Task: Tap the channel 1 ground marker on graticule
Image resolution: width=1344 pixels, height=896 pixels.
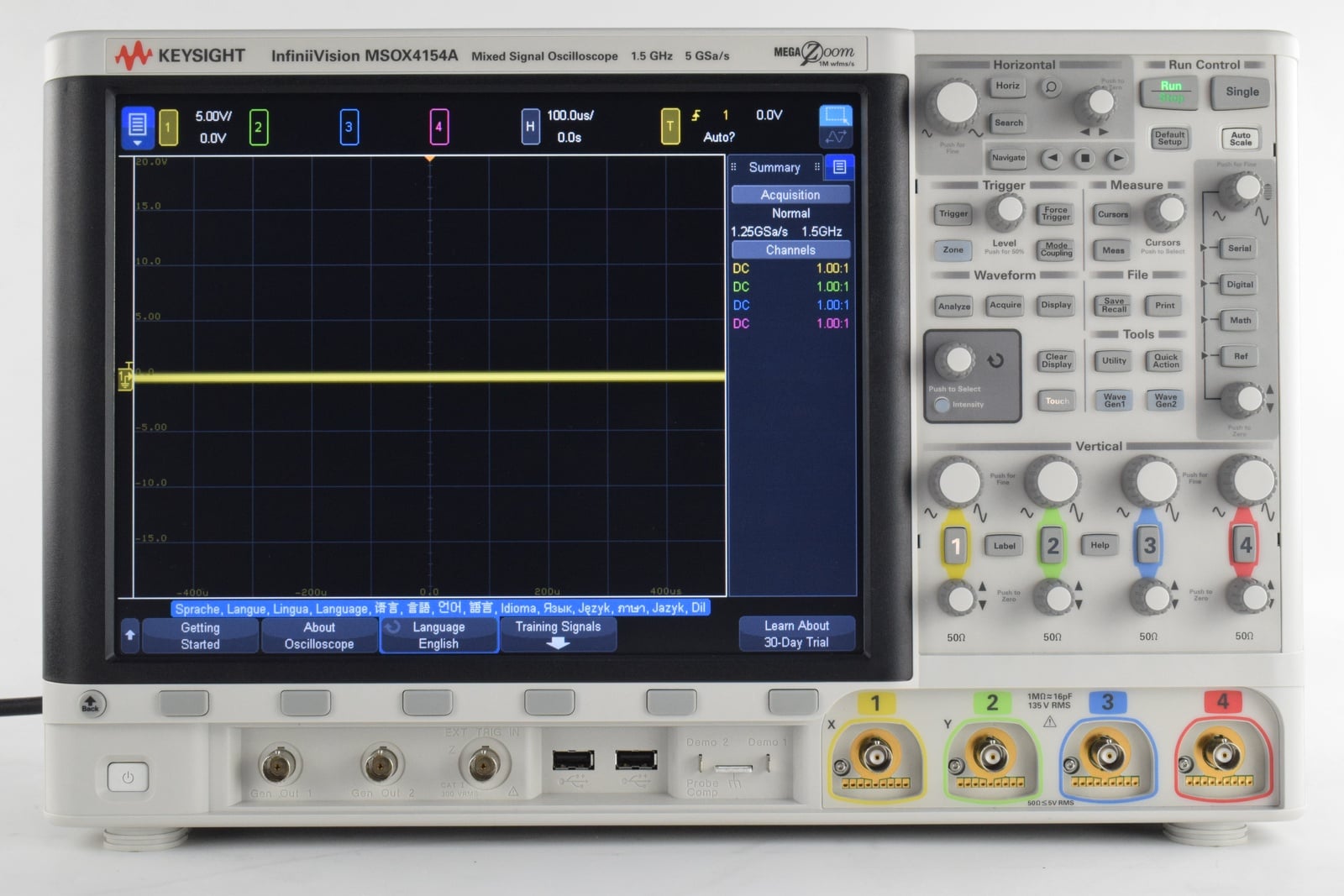Action: [x=125, y=378]
